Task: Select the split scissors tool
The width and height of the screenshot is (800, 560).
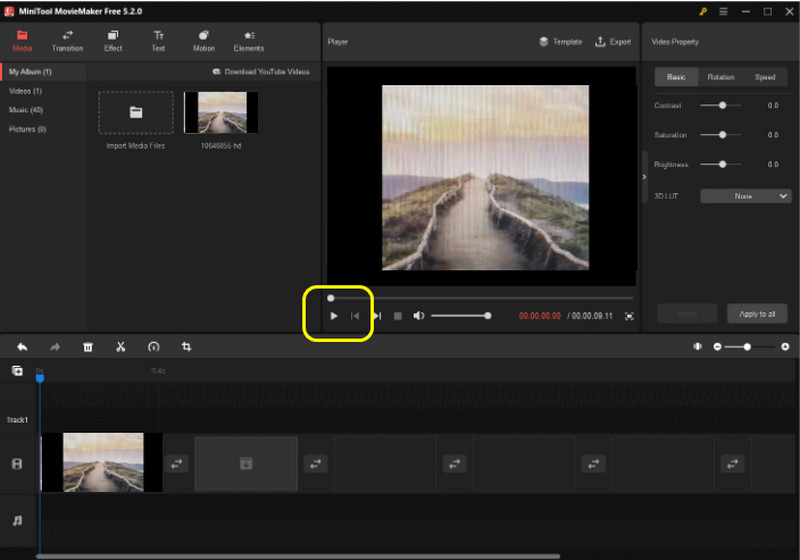Action: [x=120, y=347]
